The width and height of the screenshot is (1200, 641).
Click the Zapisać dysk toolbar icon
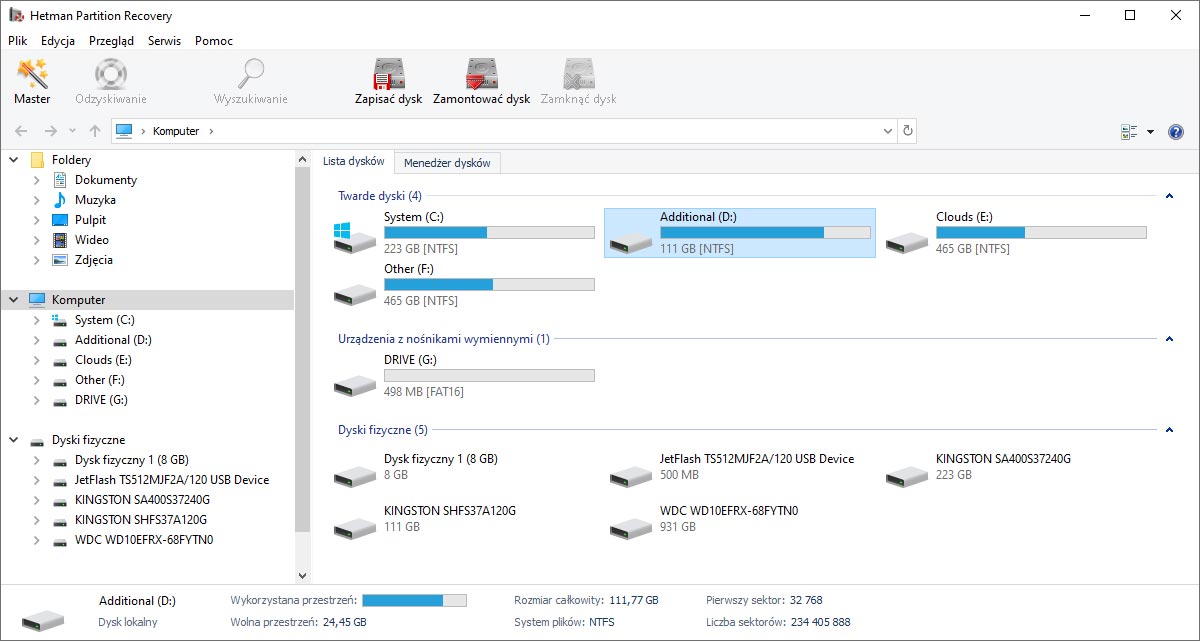tap(389, 75)
